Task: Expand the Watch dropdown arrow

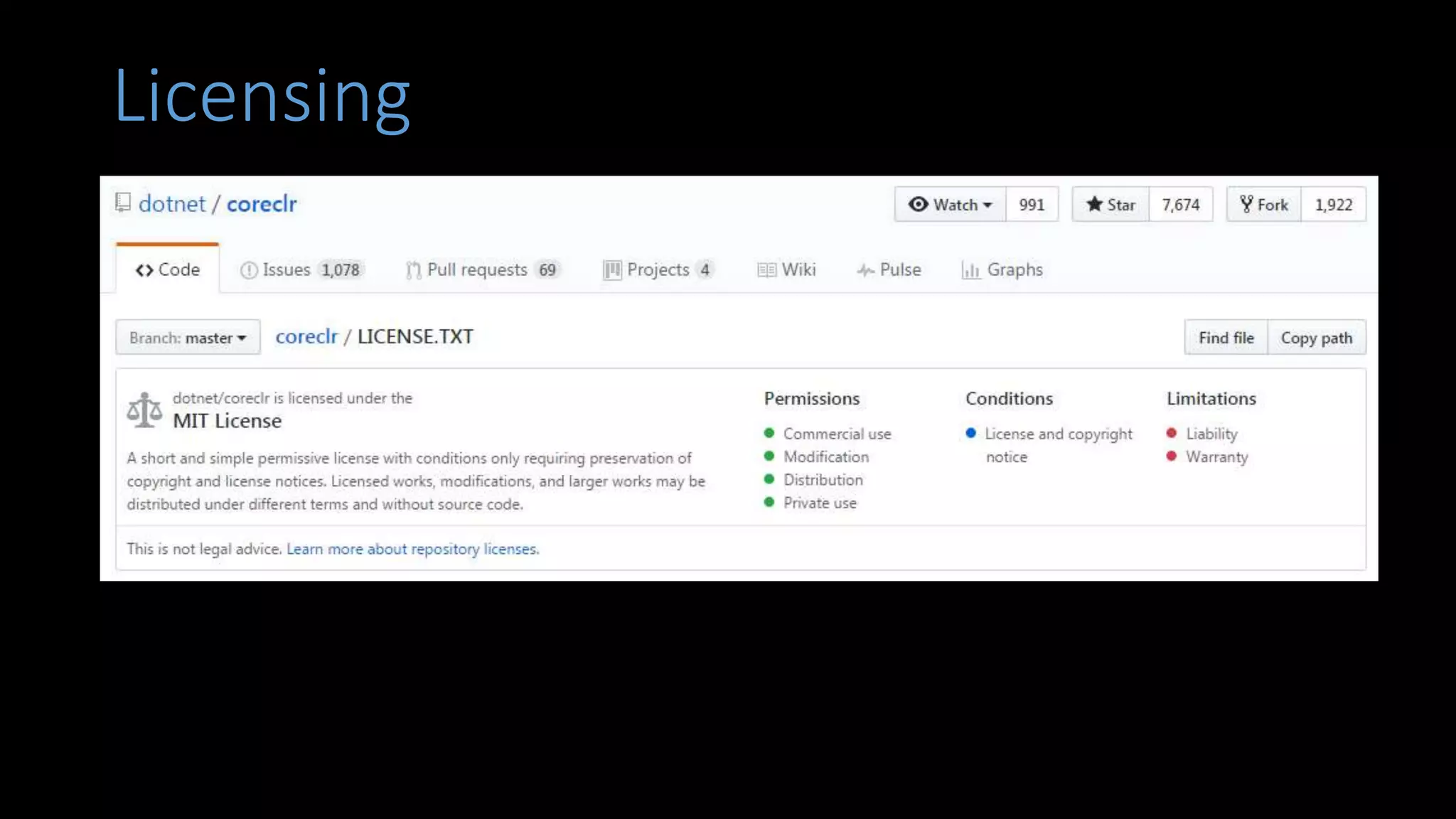Action: 987,205
